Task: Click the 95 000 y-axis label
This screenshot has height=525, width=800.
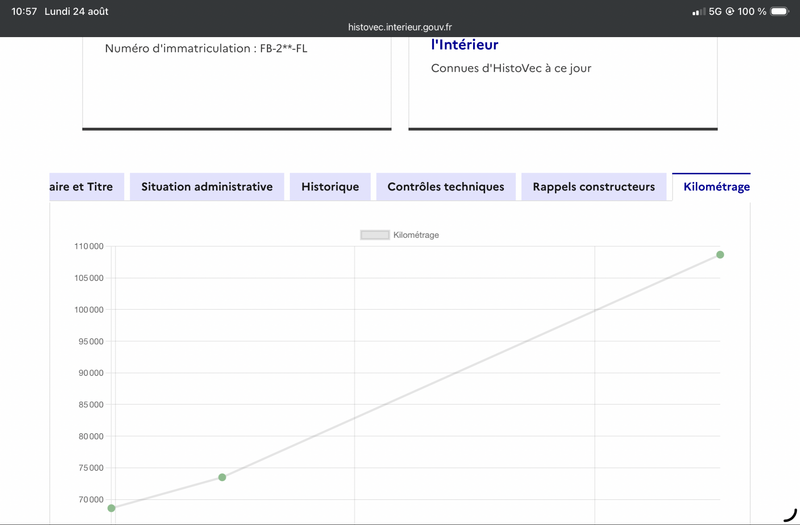Action: pyautogui.click(x=91, y=341)
